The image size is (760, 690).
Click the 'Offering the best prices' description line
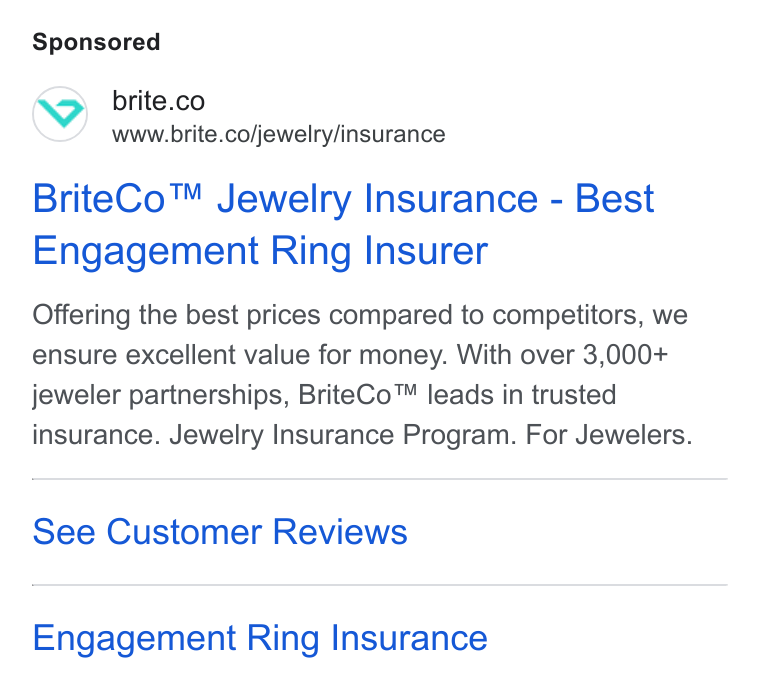point(360,315)
